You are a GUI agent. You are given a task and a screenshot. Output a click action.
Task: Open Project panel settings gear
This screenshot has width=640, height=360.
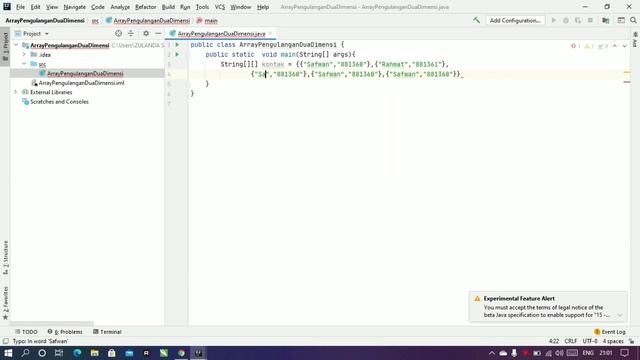click(146, 33)
